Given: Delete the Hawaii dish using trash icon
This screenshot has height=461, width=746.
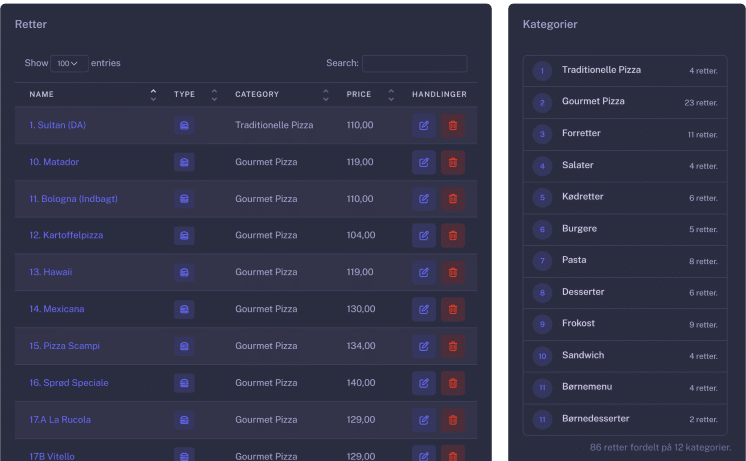Looking at the screenshot, I should pos(453,272).
